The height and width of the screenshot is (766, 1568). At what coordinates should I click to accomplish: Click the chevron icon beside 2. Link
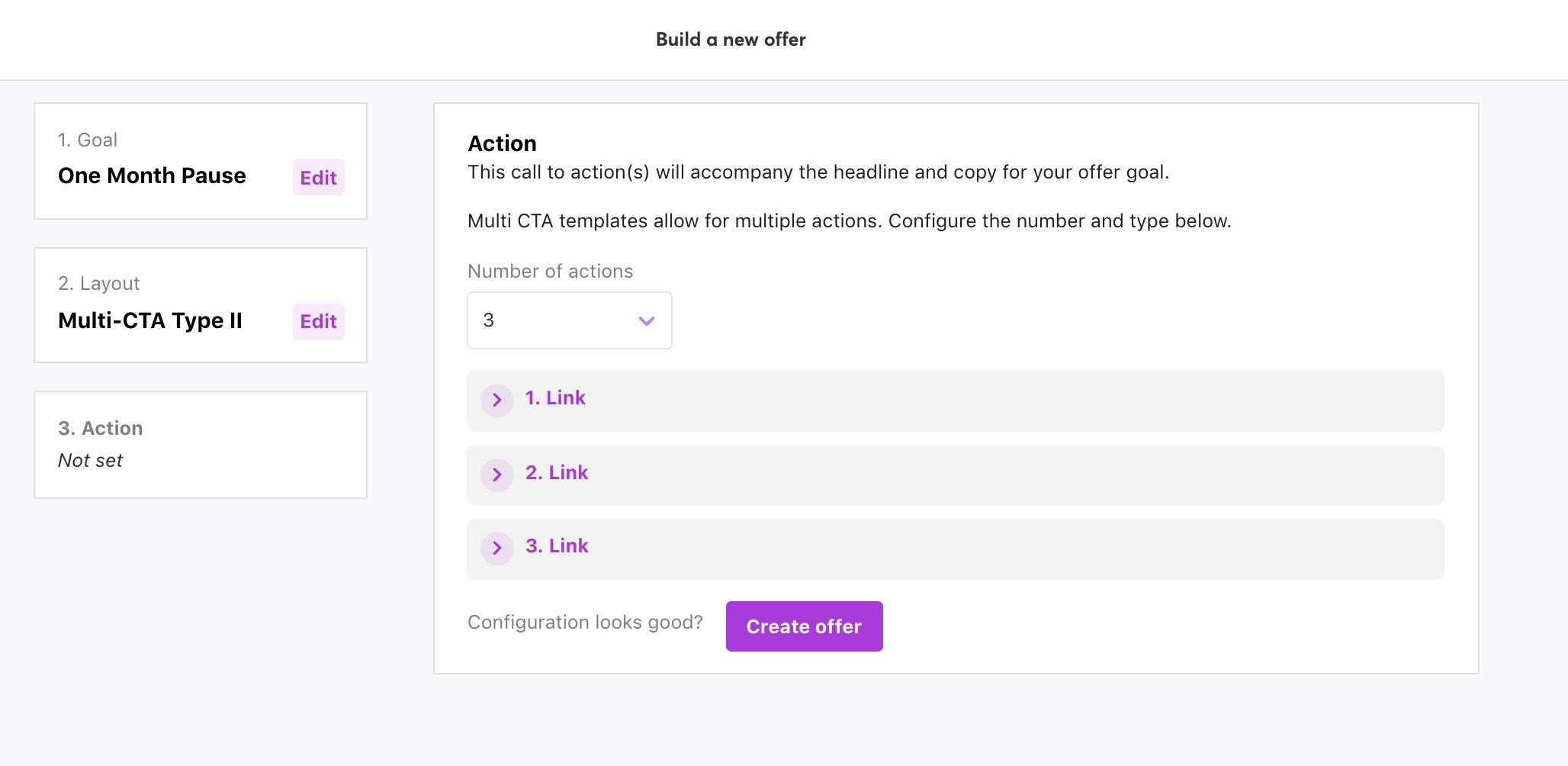[496, 475]
